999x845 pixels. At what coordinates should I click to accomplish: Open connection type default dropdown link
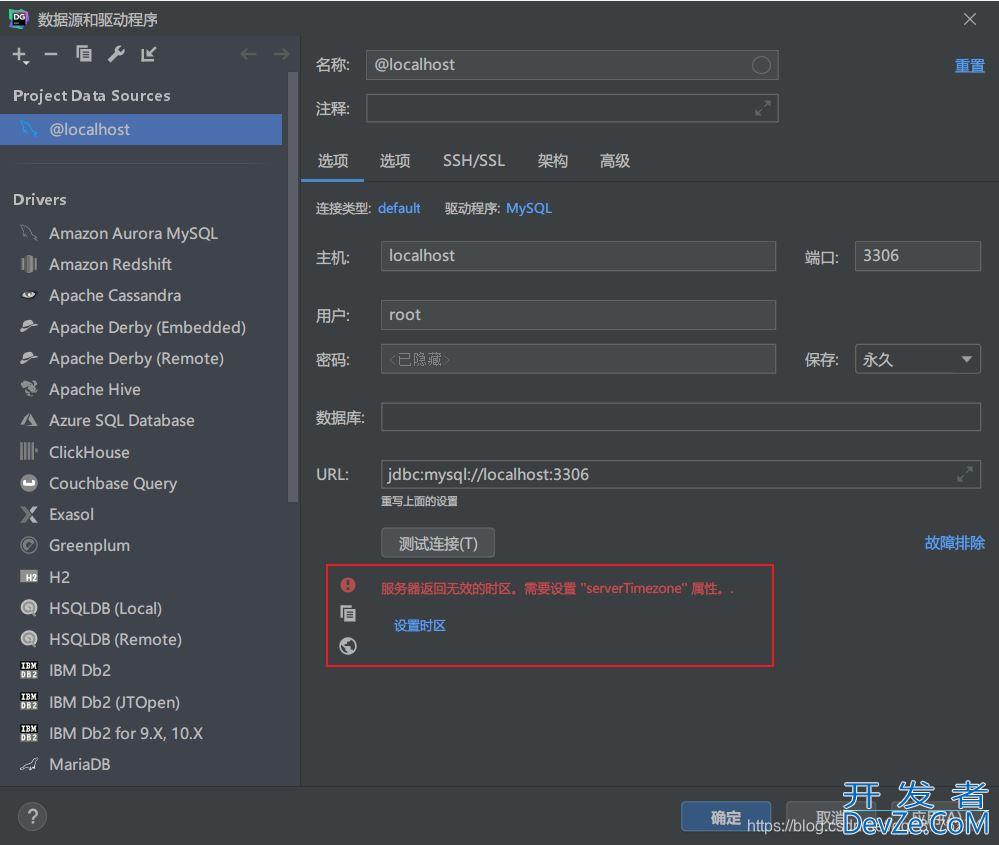pyautogui.click(x=399, y=208)
